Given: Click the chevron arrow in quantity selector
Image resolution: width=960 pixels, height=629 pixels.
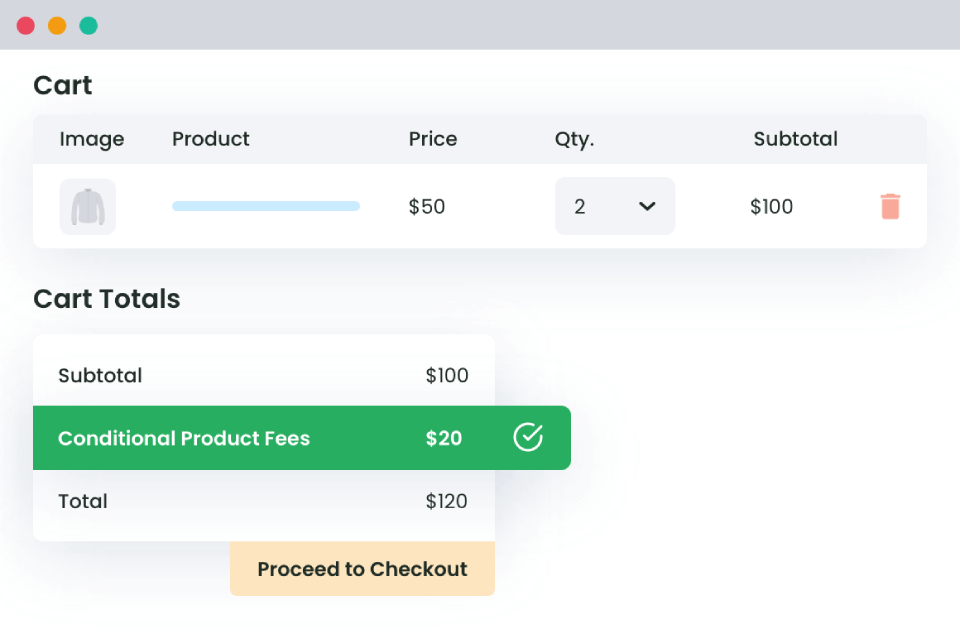Looking at the screenshot, I should tap(645, 206).
